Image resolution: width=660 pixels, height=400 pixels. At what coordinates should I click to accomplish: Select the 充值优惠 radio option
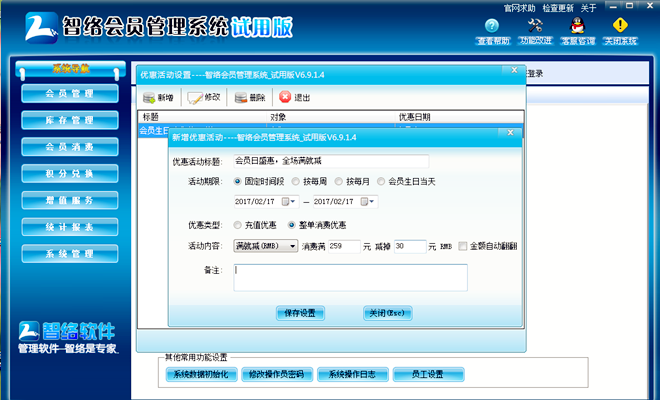coord(237,225)
